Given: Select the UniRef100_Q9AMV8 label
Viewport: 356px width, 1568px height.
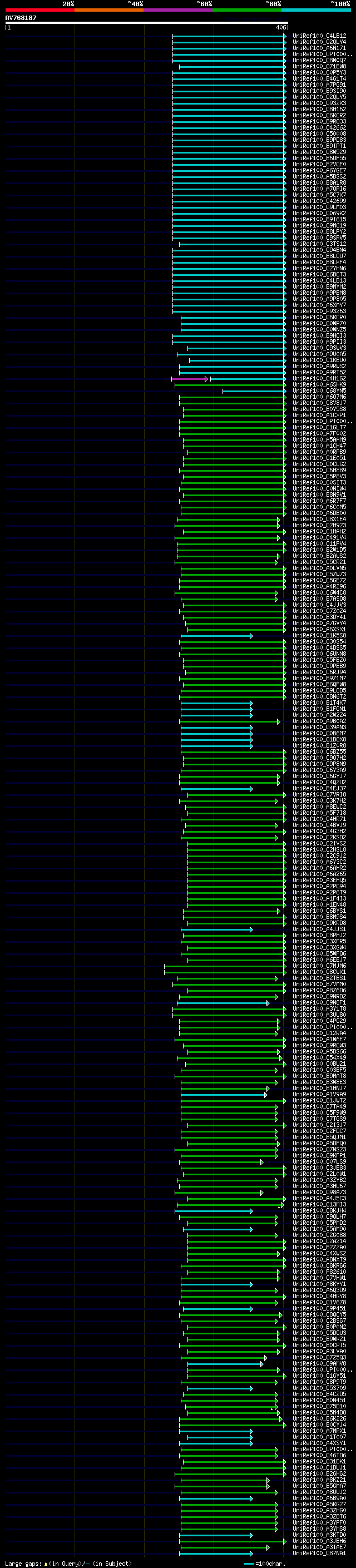Looking at the screenshot, I should click(319, 1363).
